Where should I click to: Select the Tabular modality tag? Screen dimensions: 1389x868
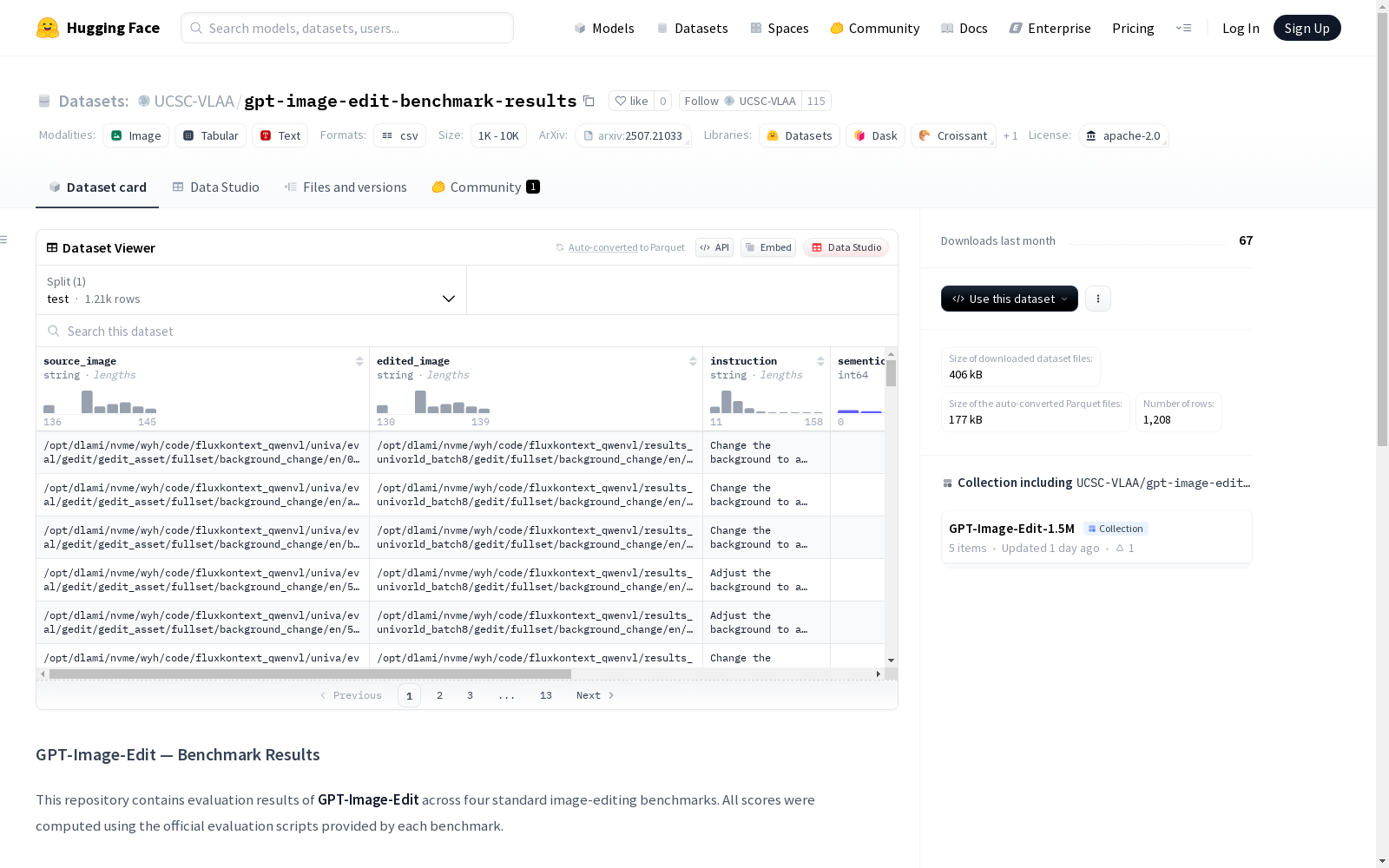click(x=211, y=135)
